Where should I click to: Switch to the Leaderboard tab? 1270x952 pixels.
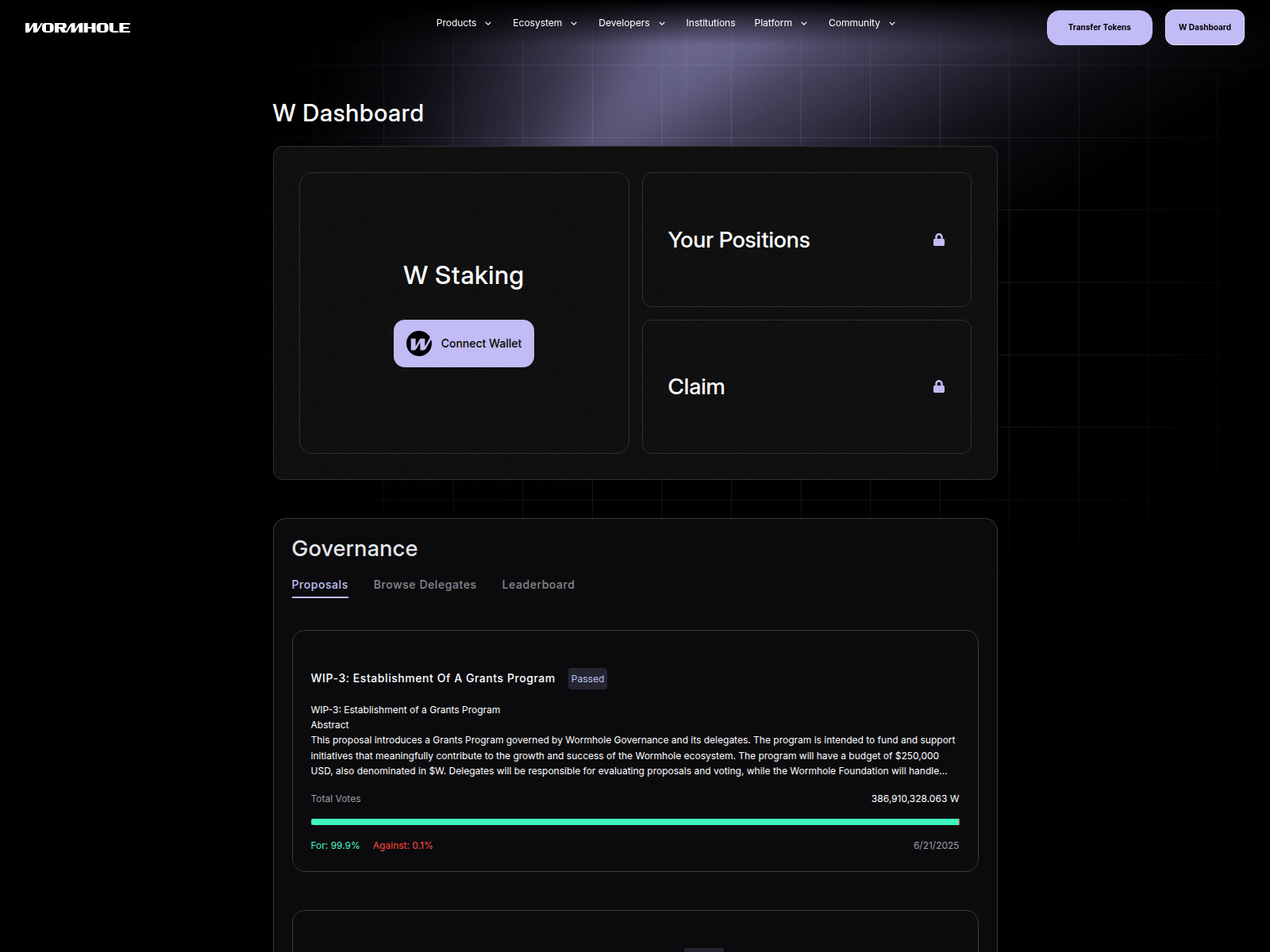click(x=538, y=585)
